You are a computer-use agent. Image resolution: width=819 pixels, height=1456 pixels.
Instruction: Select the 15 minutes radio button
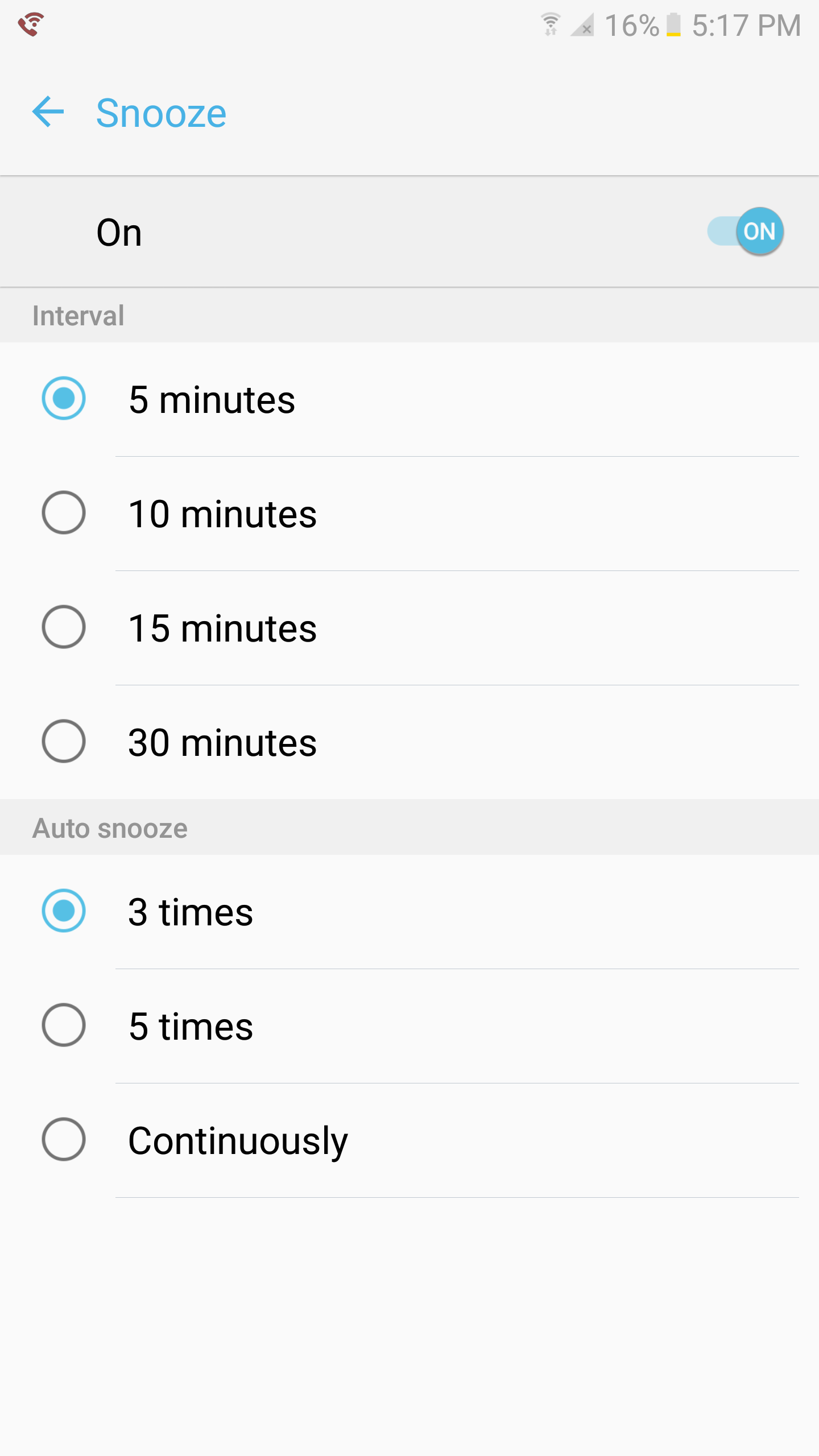tap(64, 627)
